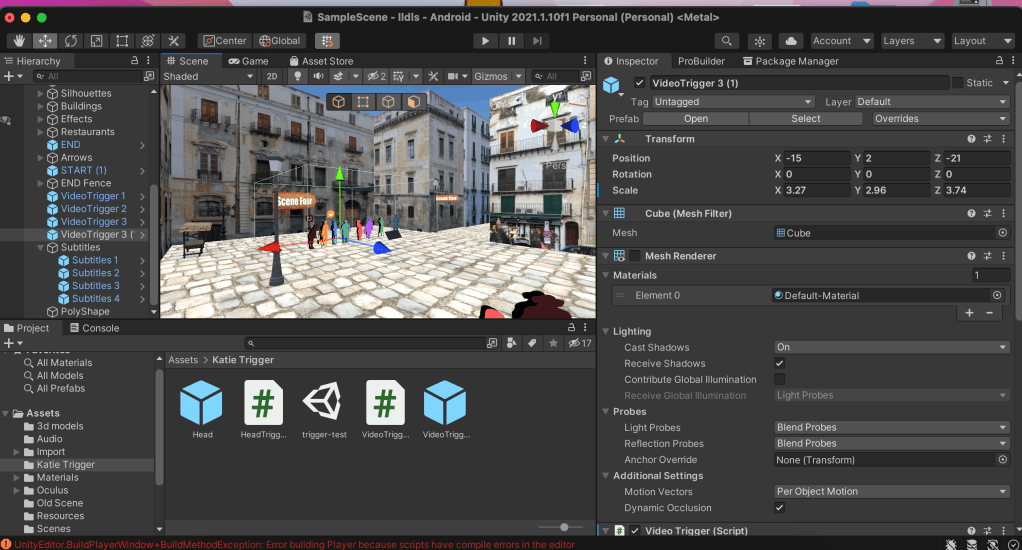Viewport: 1022px width, 550px height.
Task: Click the Pause button
Action: click(512, 41)
